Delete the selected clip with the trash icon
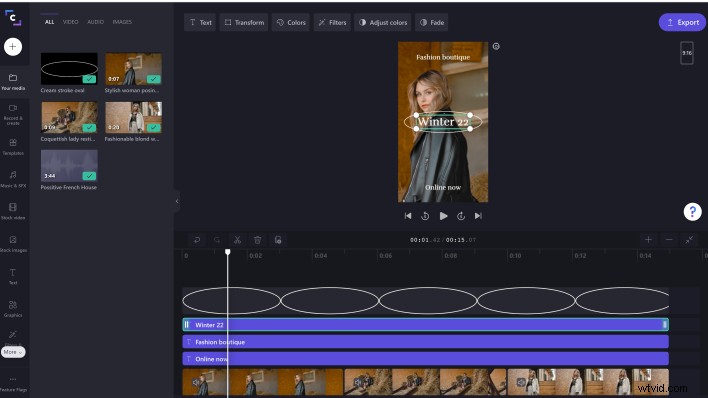 [x=257, y=240]
